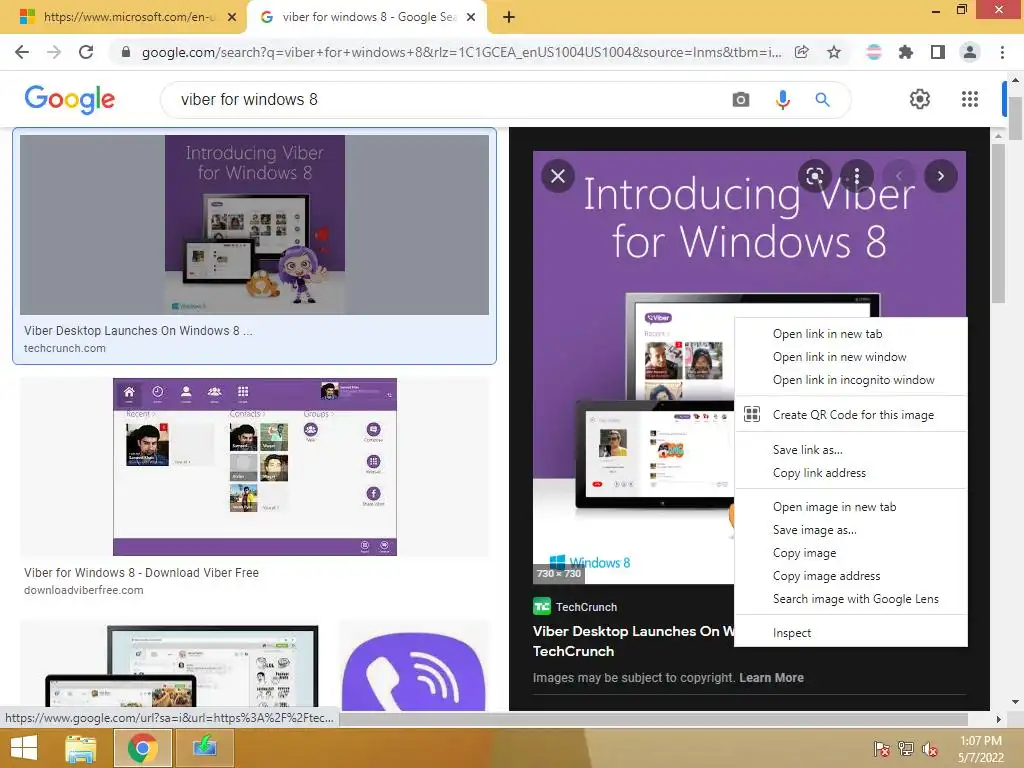Open the Extensions puzzle icon
The height and width of the screenshot is (768, 1024).
point(905,52)
